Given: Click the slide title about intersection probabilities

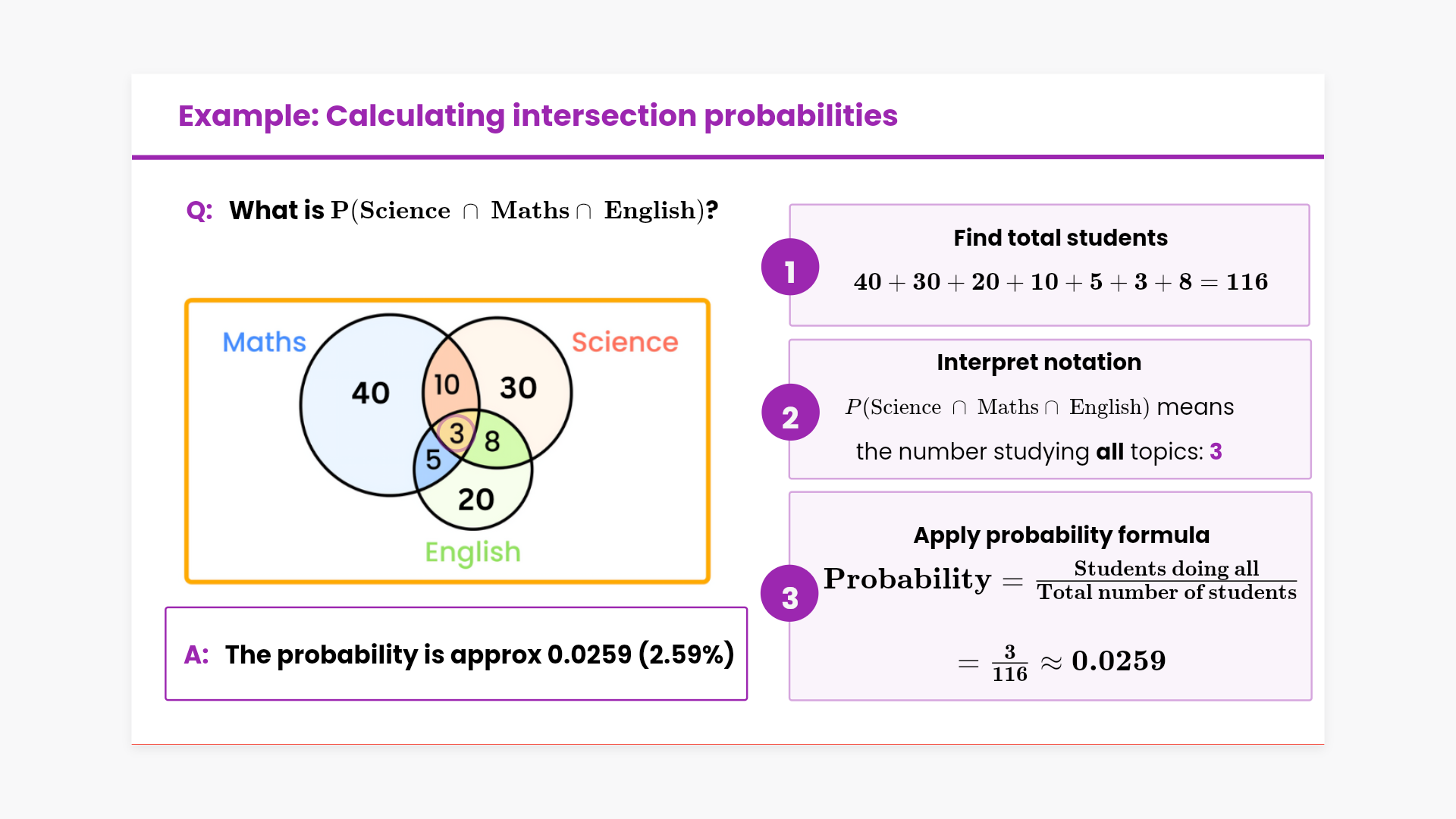Looking at the screenshot, I should (538, 116).
